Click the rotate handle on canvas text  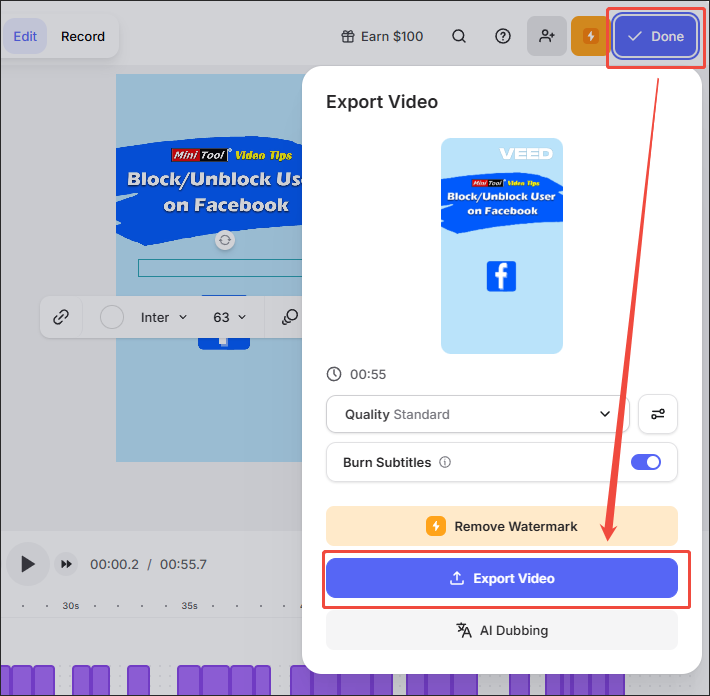click(225, 240)
